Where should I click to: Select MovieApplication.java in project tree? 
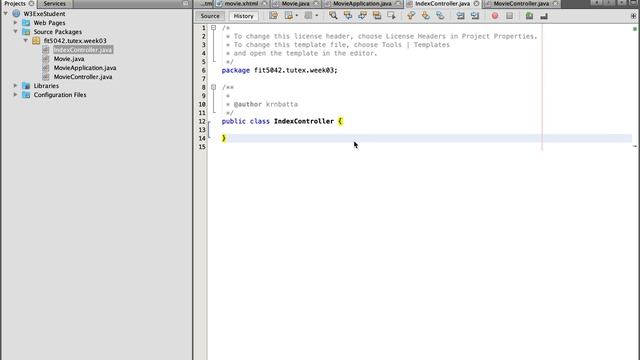(x=85, y=68)
